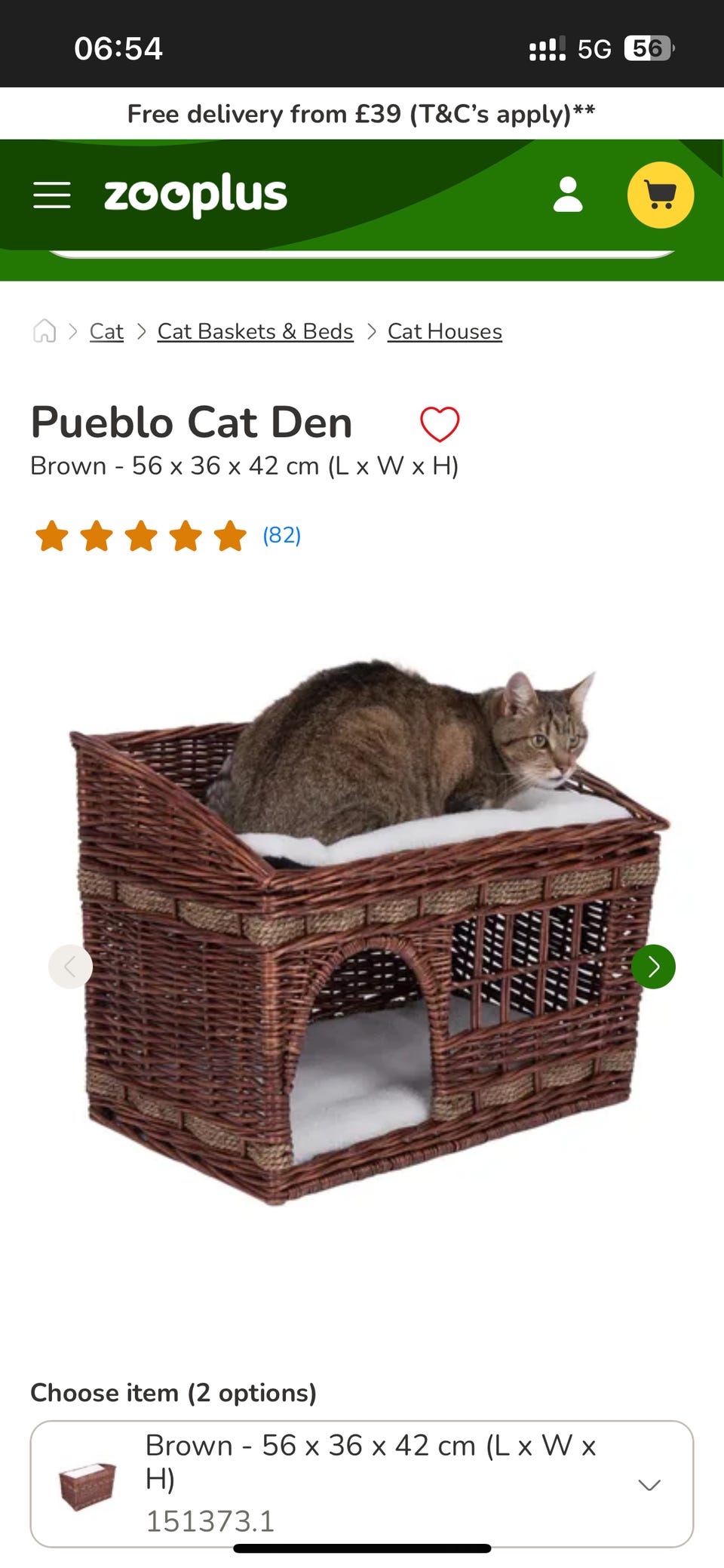The height and width of the screenshot is (1568, 724).
Task: Open the Cat breadcrumb link
Action: 106,331
